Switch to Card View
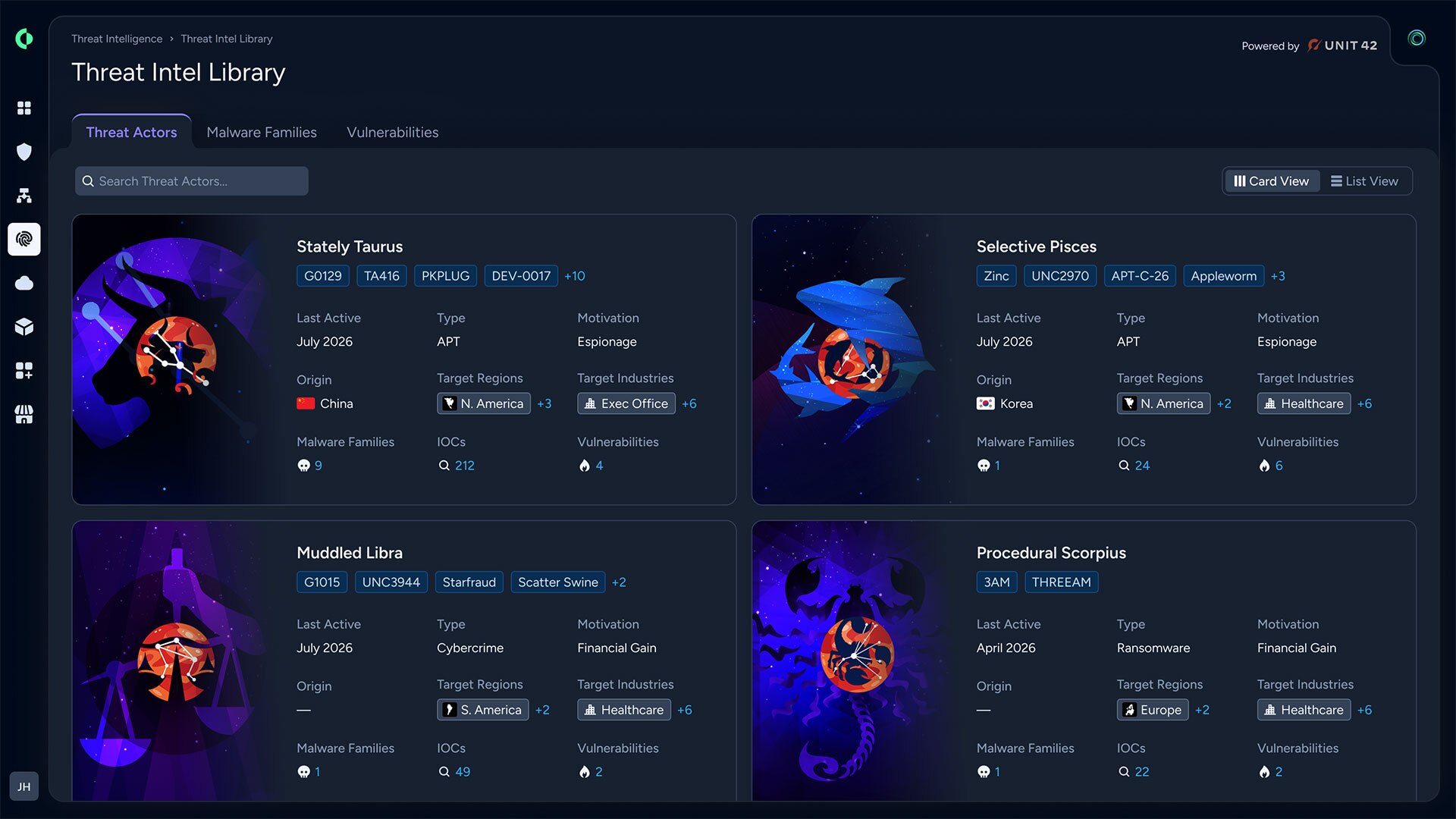1456x819 pixels. 1272,181
